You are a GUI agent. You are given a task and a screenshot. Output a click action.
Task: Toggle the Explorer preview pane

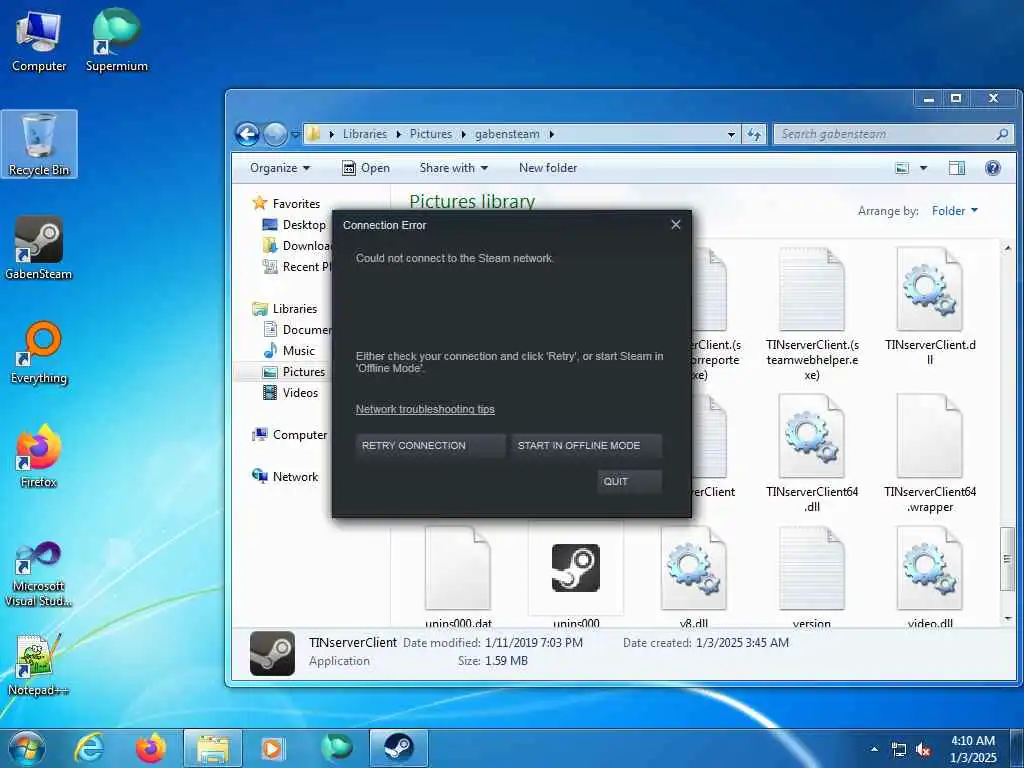(x=957, y=168)
